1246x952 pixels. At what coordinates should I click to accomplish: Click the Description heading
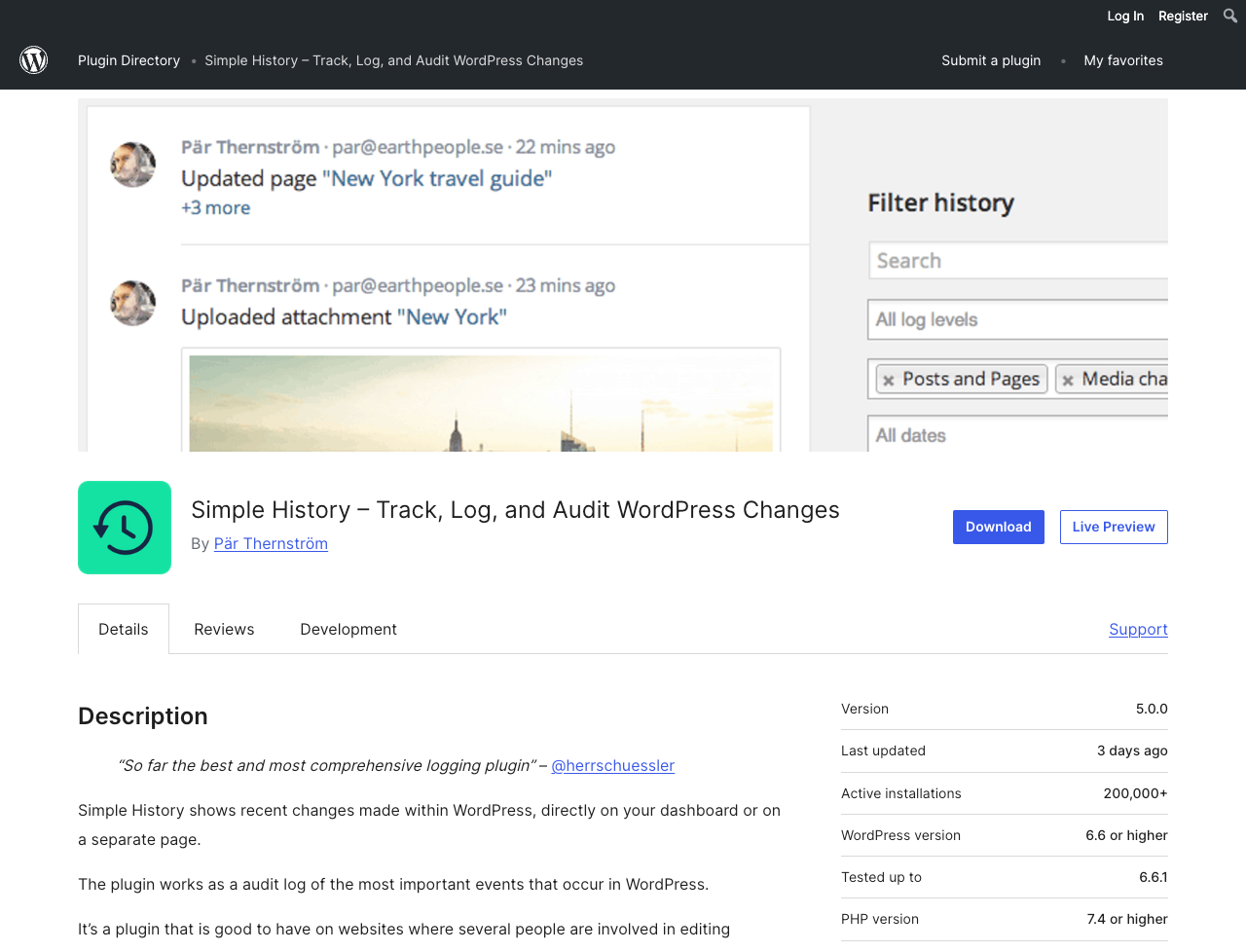[143, 716]
